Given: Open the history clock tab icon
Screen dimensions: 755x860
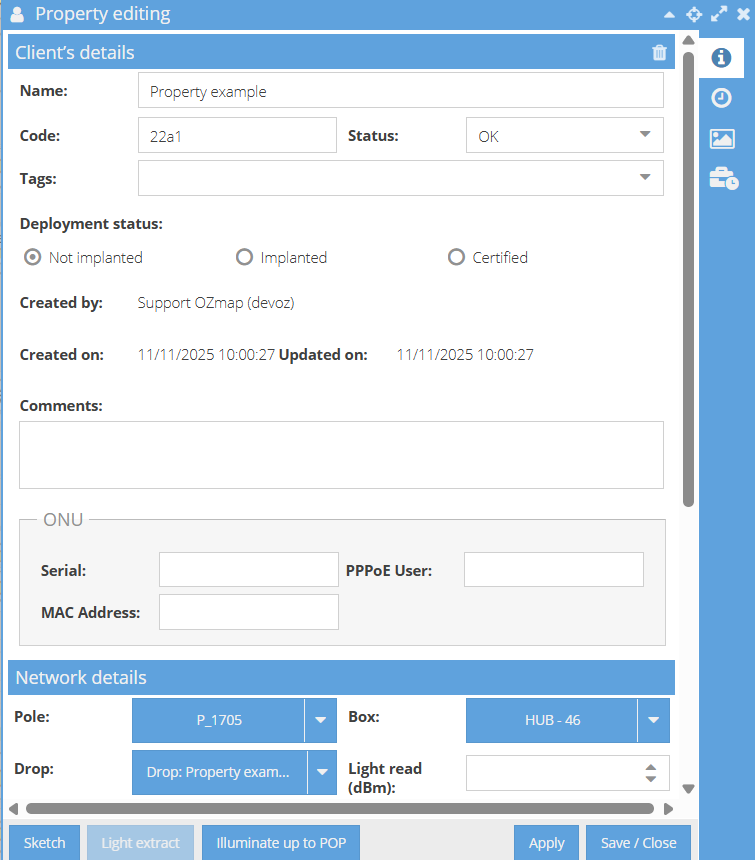Looking at the screenshot, I should tap(721, 98).
